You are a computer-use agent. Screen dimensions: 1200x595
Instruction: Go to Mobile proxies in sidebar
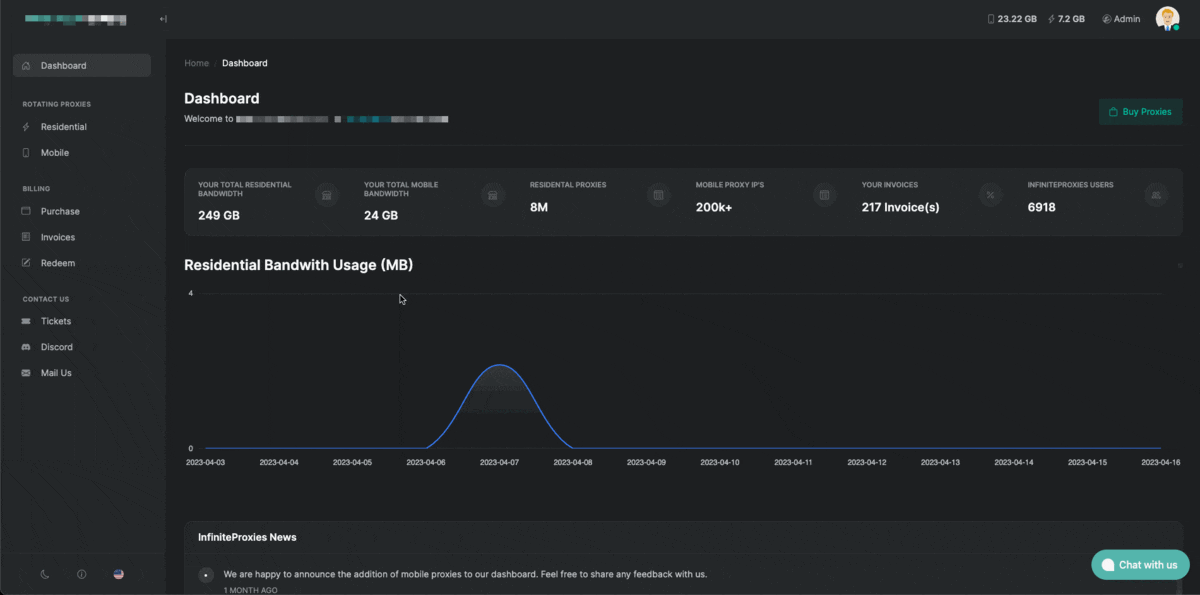pyautogui.click(x=54, y=153)
